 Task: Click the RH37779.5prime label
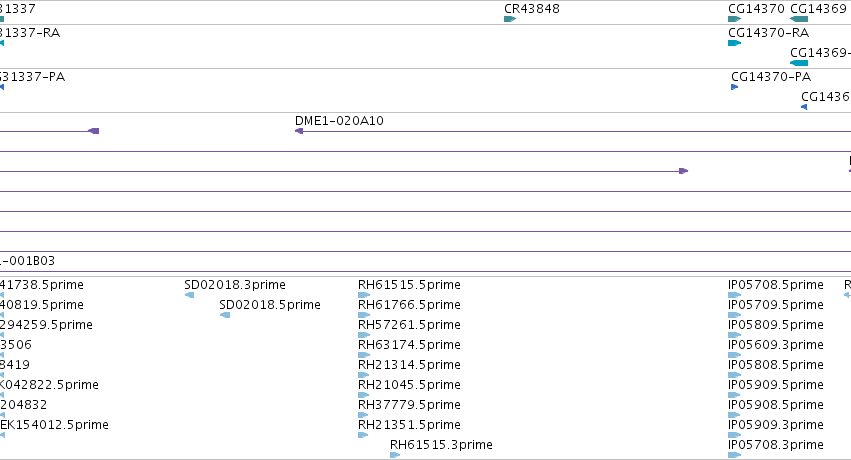[409, 405]
